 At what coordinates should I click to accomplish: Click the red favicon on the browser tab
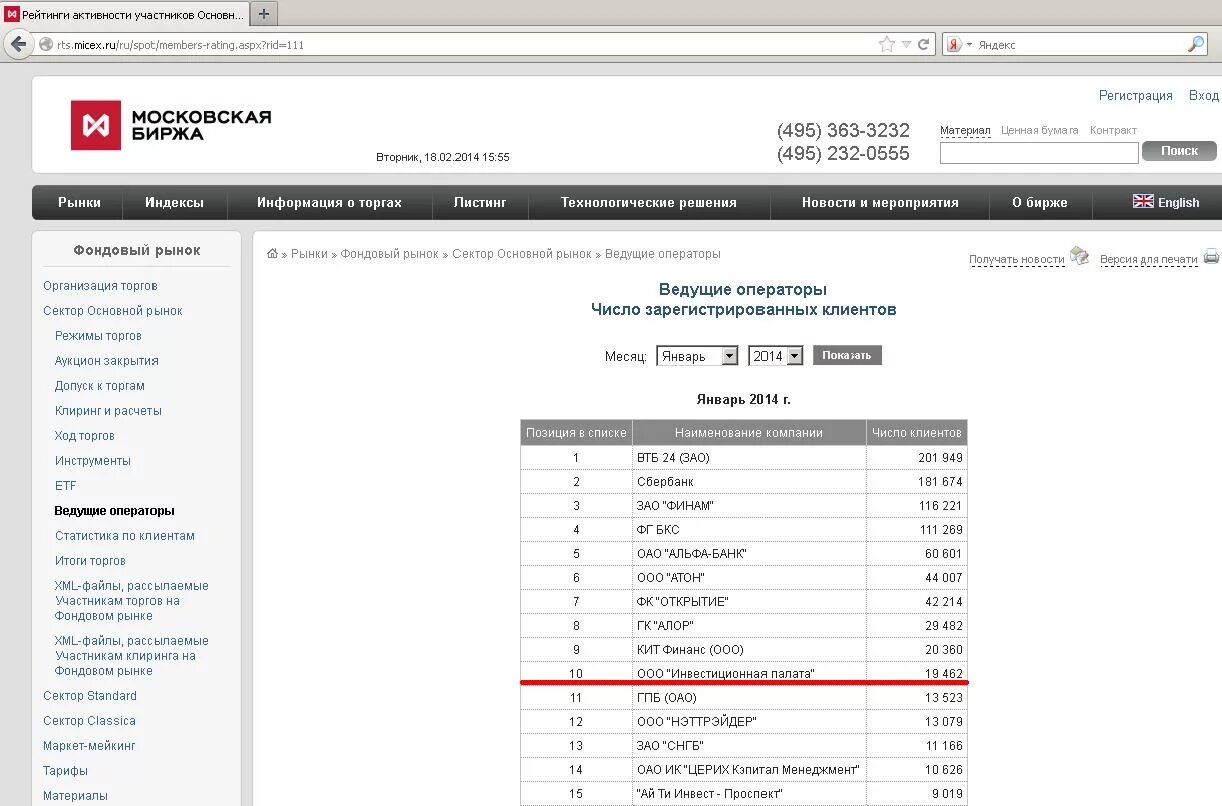click(x=12, y=14)
